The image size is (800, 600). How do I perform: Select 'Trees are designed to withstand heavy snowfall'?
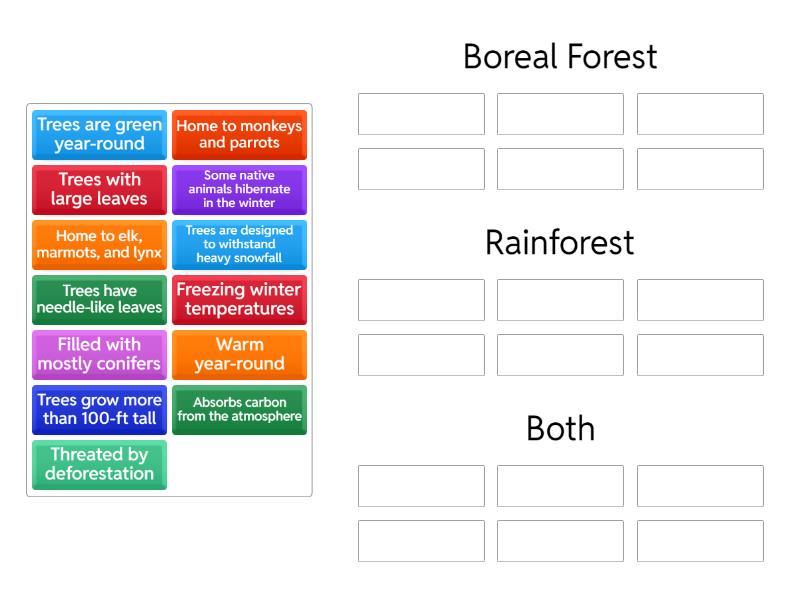tap(239, 245)
